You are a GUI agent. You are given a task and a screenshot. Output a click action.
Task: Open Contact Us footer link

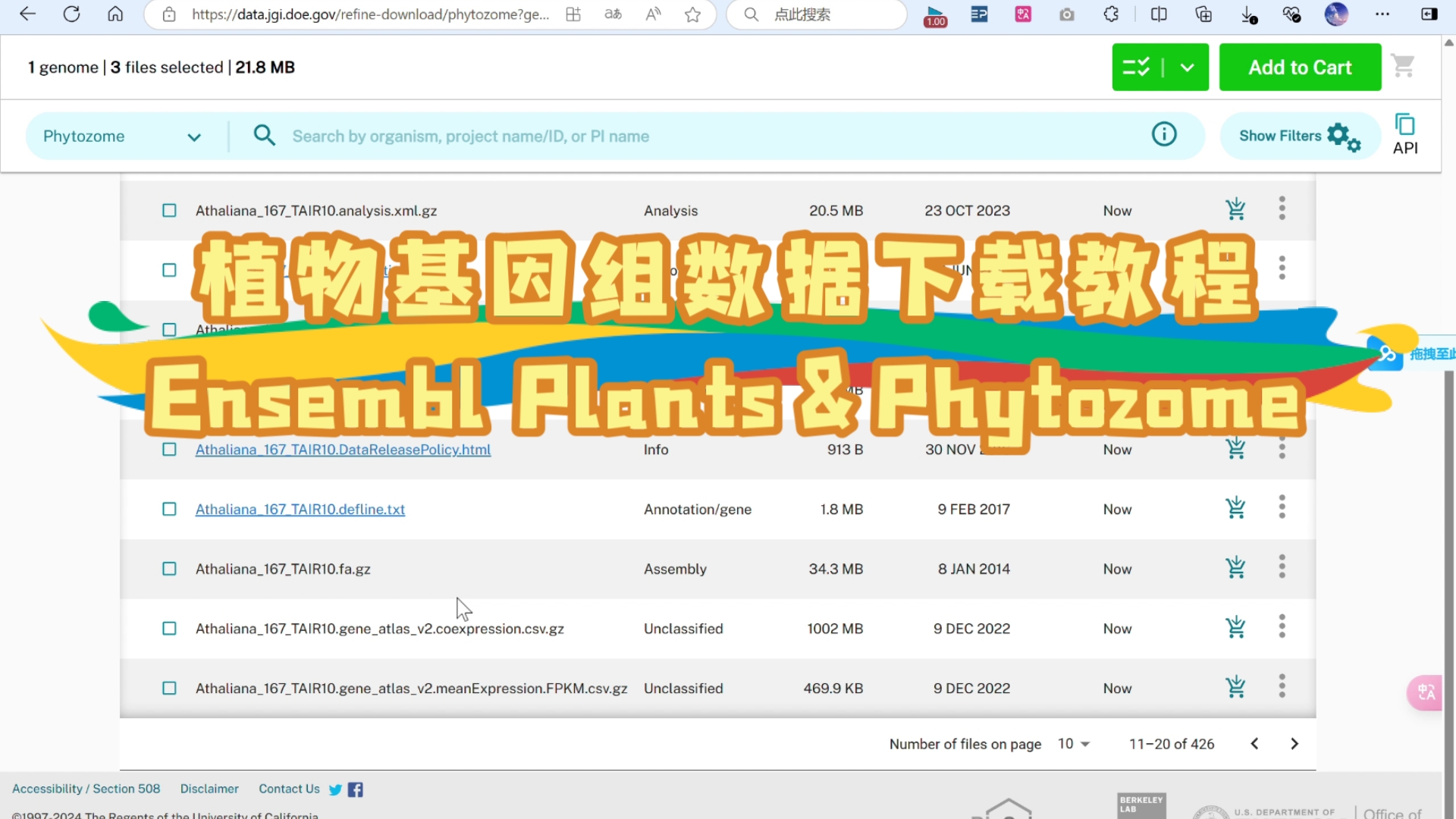click(x=289, y=789)
